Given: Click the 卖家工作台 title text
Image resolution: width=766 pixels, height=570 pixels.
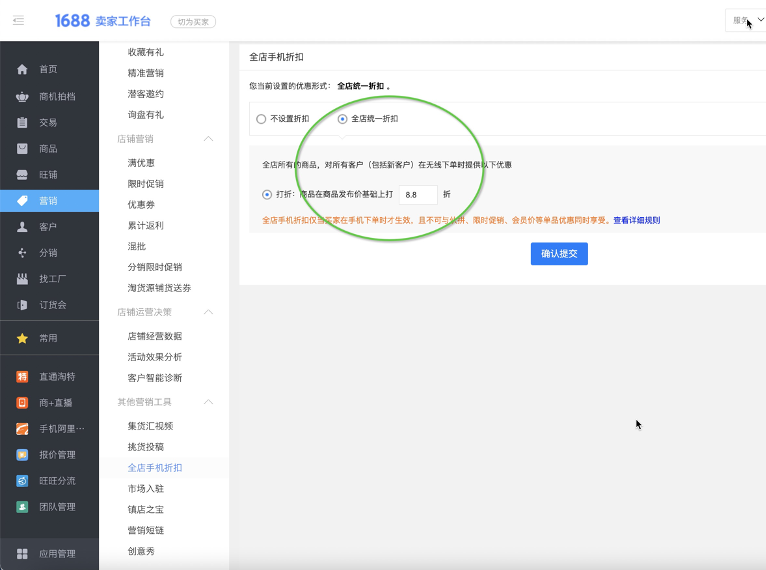Looking at the screenshot, I should [x=123, y=21].
